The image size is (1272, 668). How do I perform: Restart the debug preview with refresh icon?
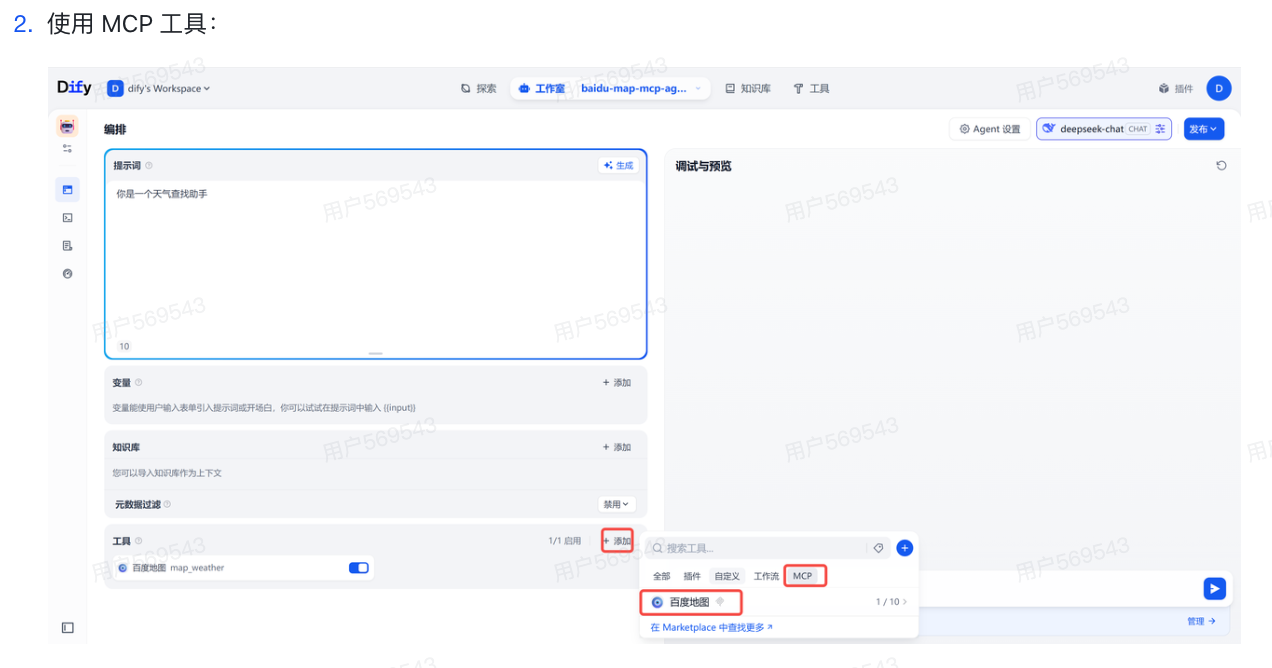coord(1221,165)
